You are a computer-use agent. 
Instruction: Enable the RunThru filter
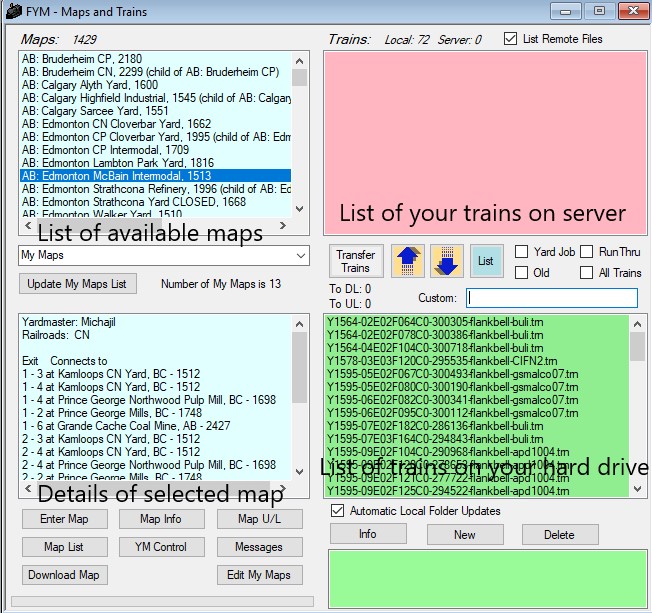(x=586, y=252)
